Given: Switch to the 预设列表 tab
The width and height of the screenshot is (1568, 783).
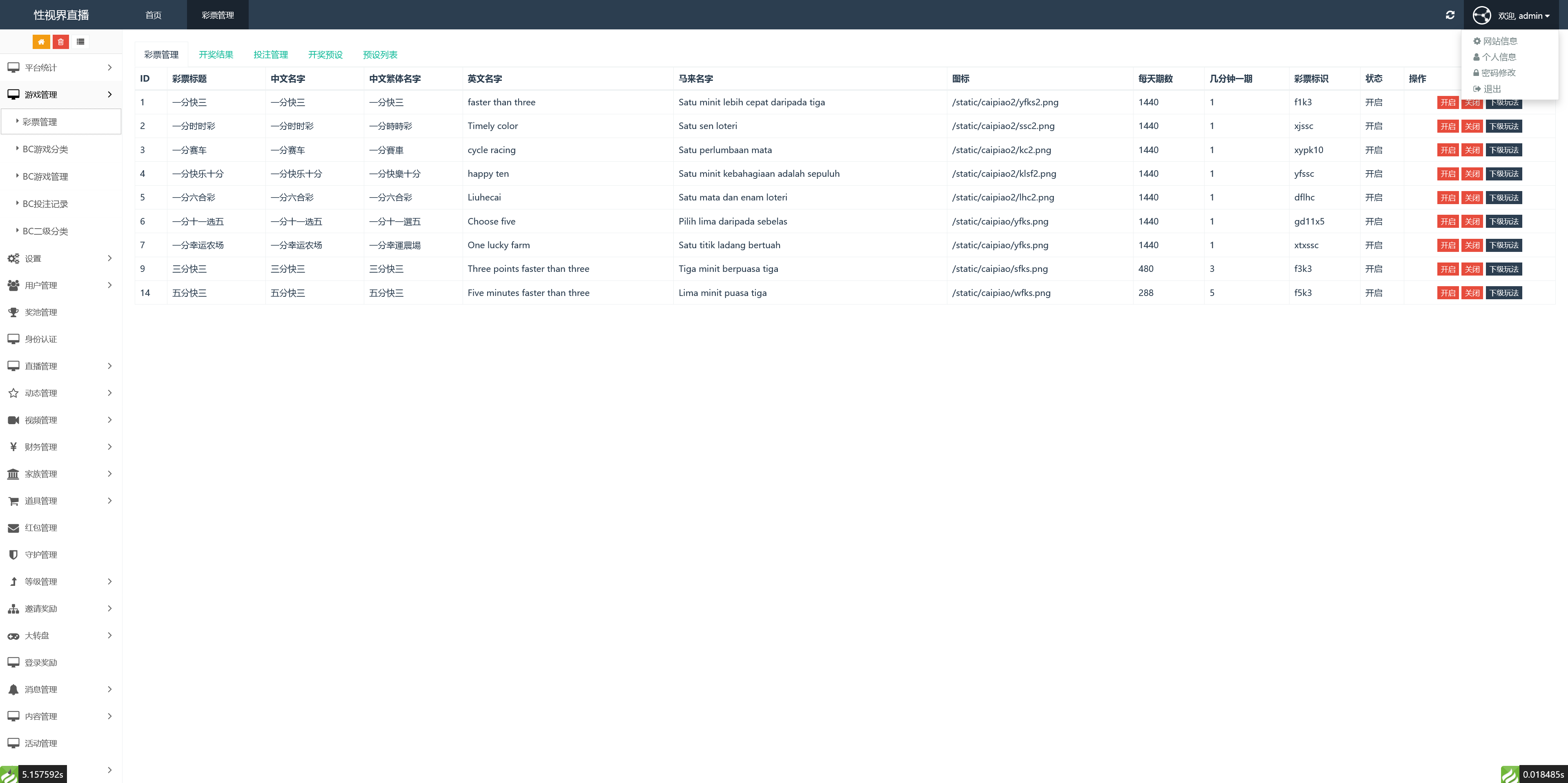Looking at the screenshot, I should pos(380,55).
